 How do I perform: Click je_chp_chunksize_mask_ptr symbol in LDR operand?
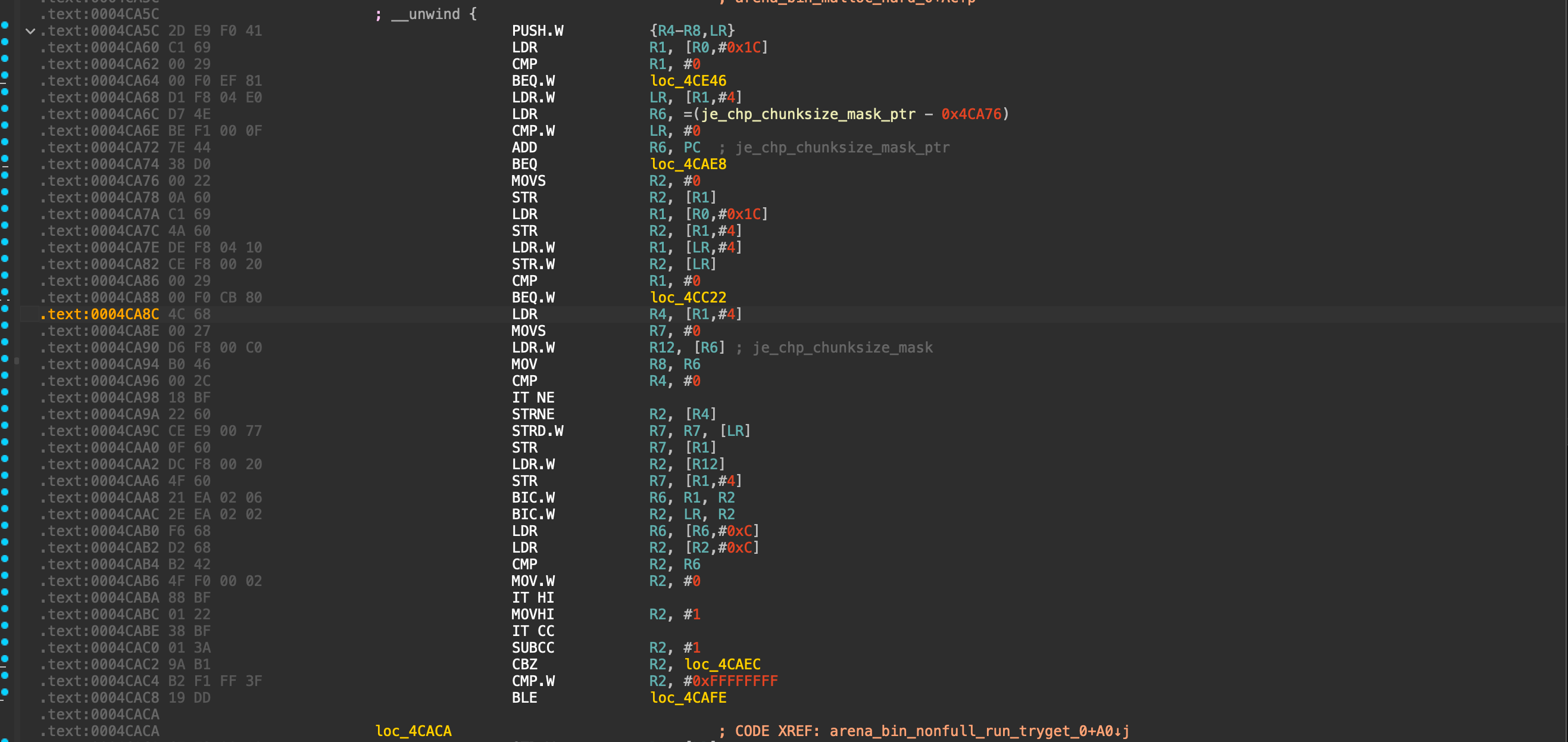coord(808,114)
